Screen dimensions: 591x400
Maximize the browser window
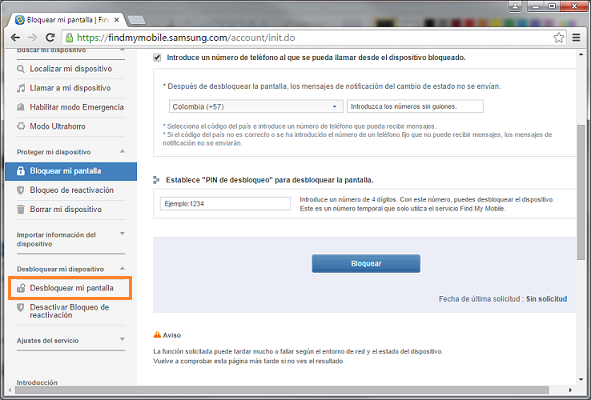(x=552, y=6)
